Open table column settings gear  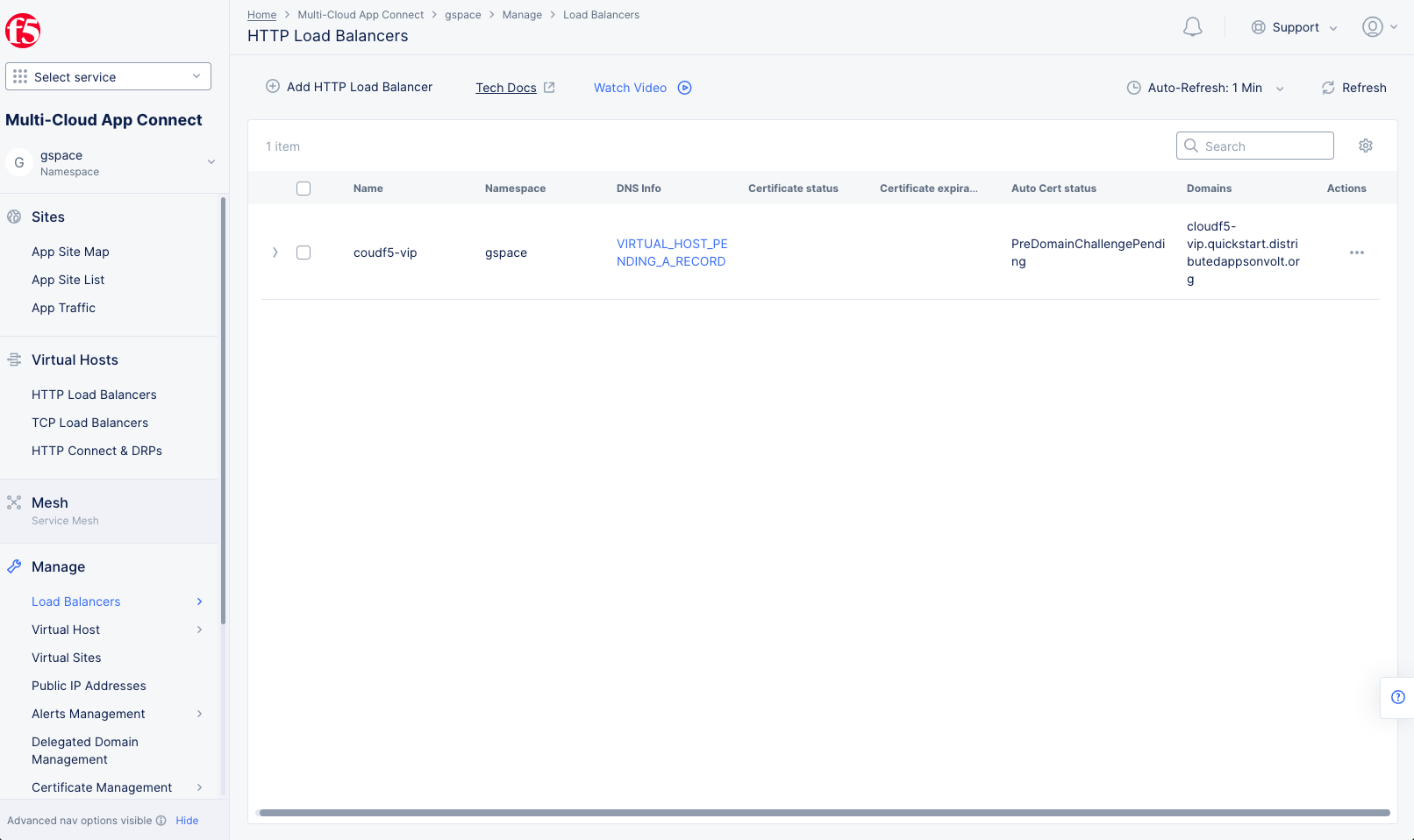(x=1365, y=145)
